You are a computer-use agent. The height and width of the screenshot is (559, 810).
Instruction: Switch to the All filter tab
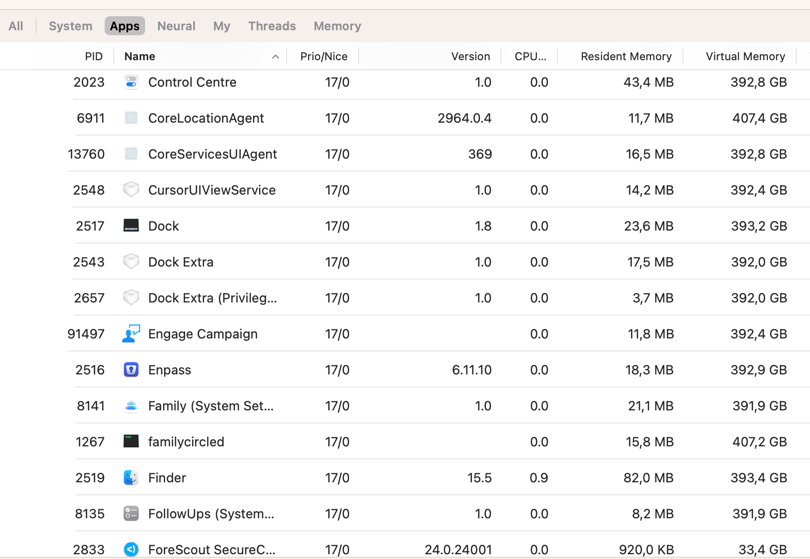tap(16, 26)
